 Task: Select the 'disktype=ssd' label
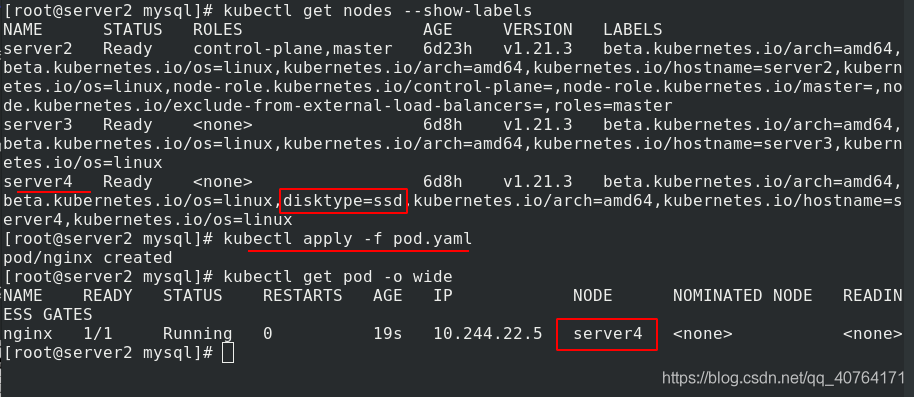[343, 201]
